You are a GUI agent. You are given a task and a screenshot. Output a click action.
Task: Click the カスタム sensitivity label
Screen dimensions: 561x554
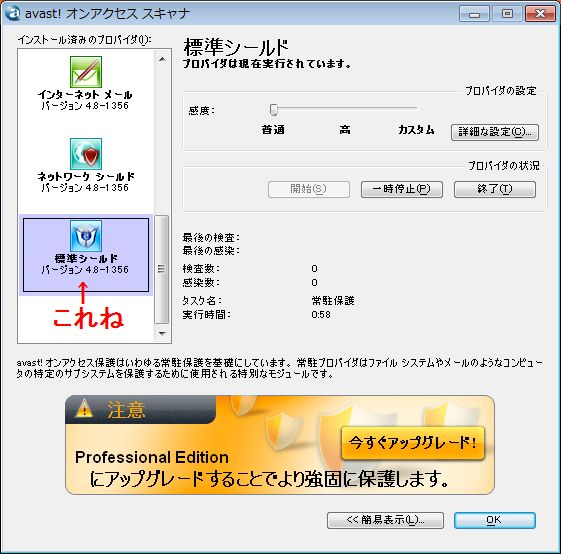[x=416, y=130]
